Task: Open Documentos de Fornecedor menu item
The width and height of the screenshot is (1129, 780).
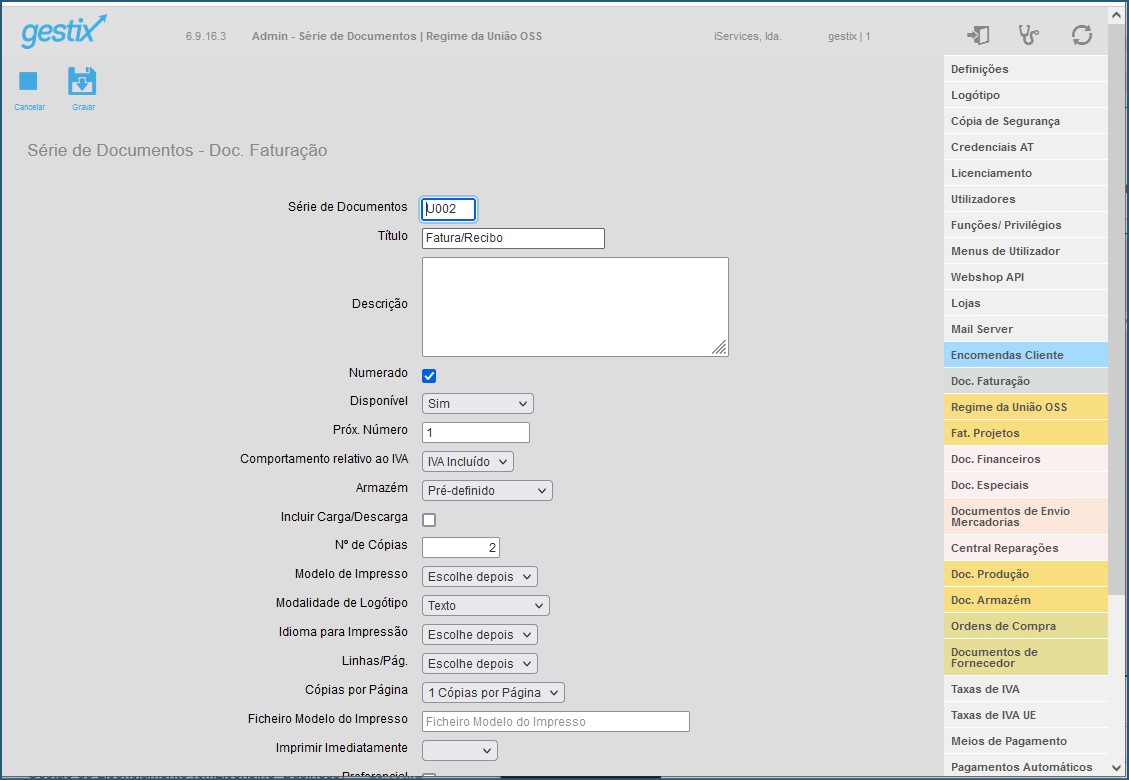Action: [1025, 658]
